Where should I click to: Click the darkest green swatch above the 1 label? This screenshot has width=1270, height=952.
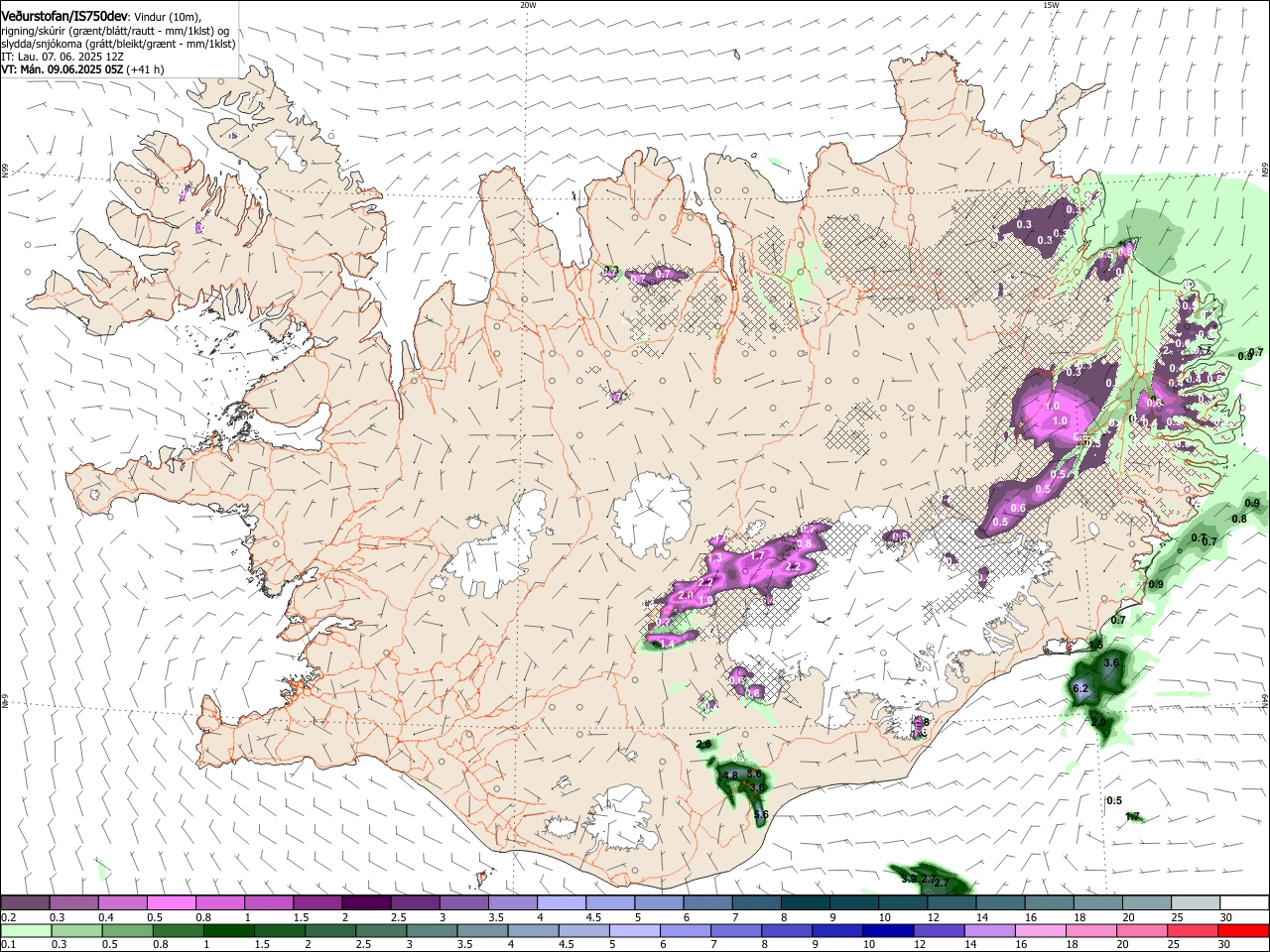(x=229, y=931)
